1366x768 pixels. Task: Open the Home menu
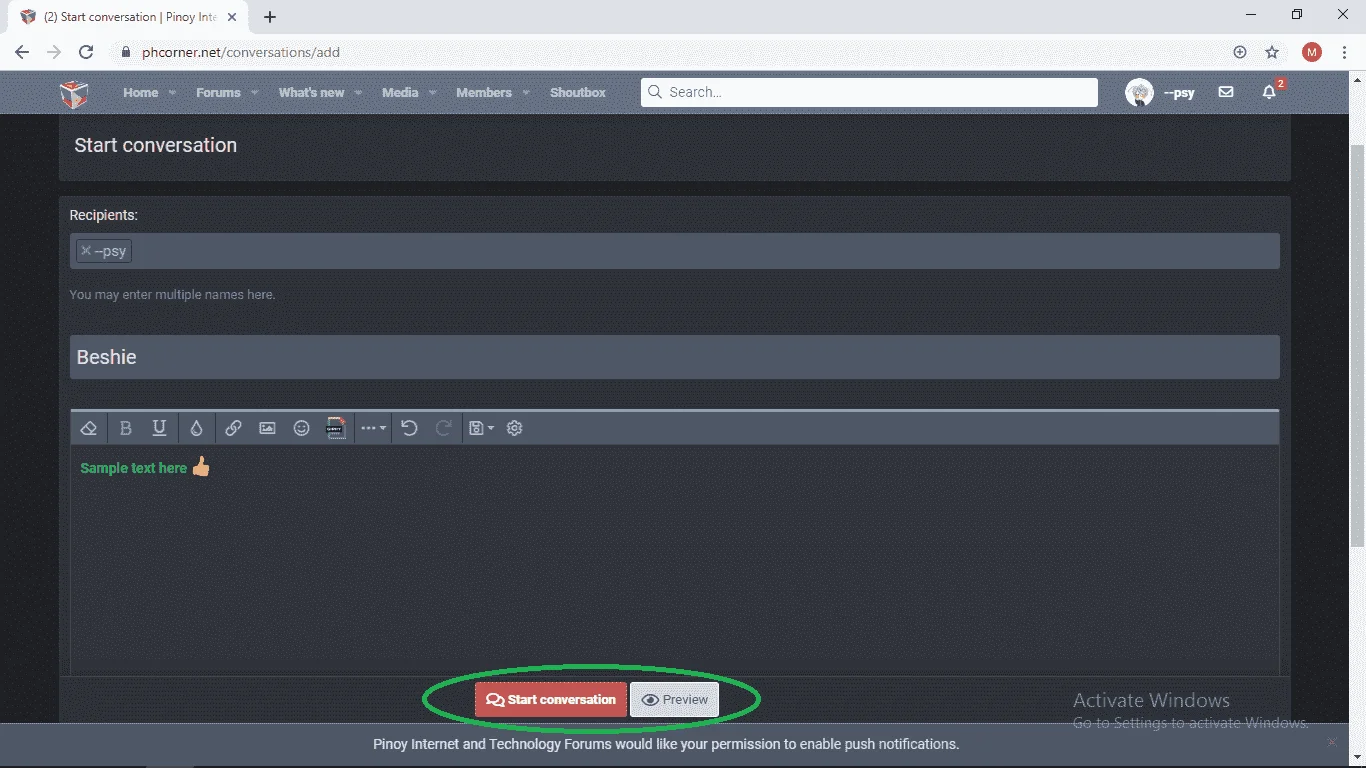141,92
